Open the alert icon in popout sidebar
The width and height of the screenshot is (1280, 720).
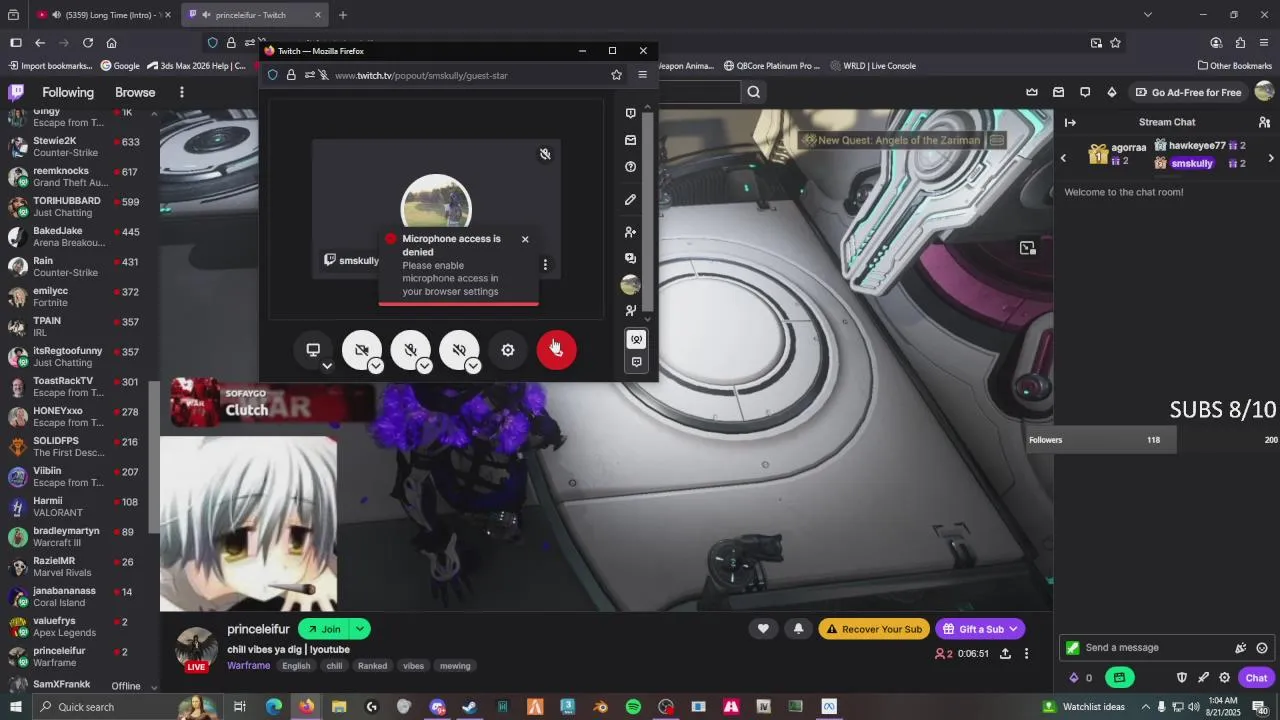tap(631, 113)
